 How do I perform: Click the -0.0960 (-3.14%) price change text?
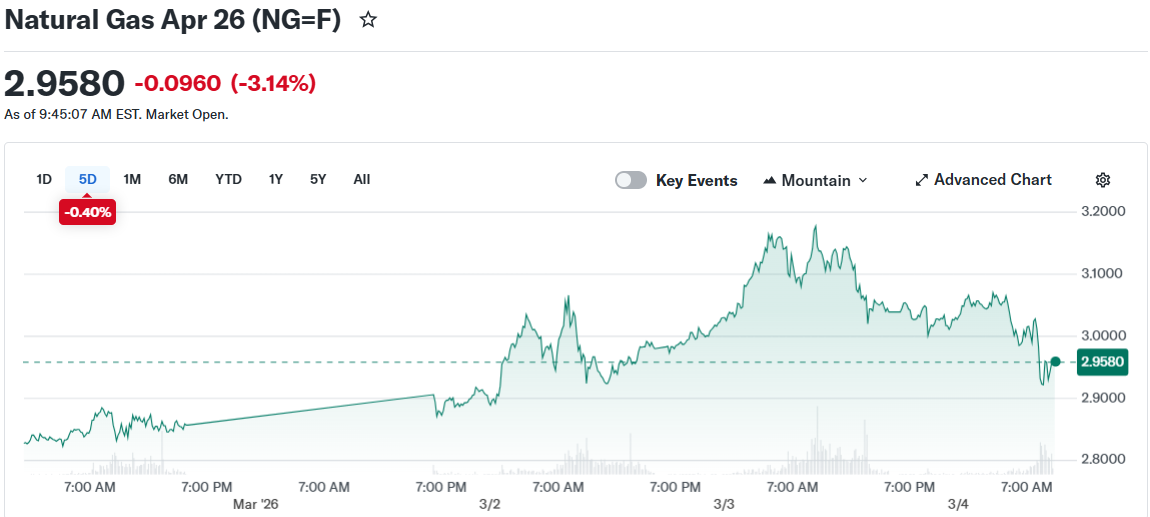point(225,83)
